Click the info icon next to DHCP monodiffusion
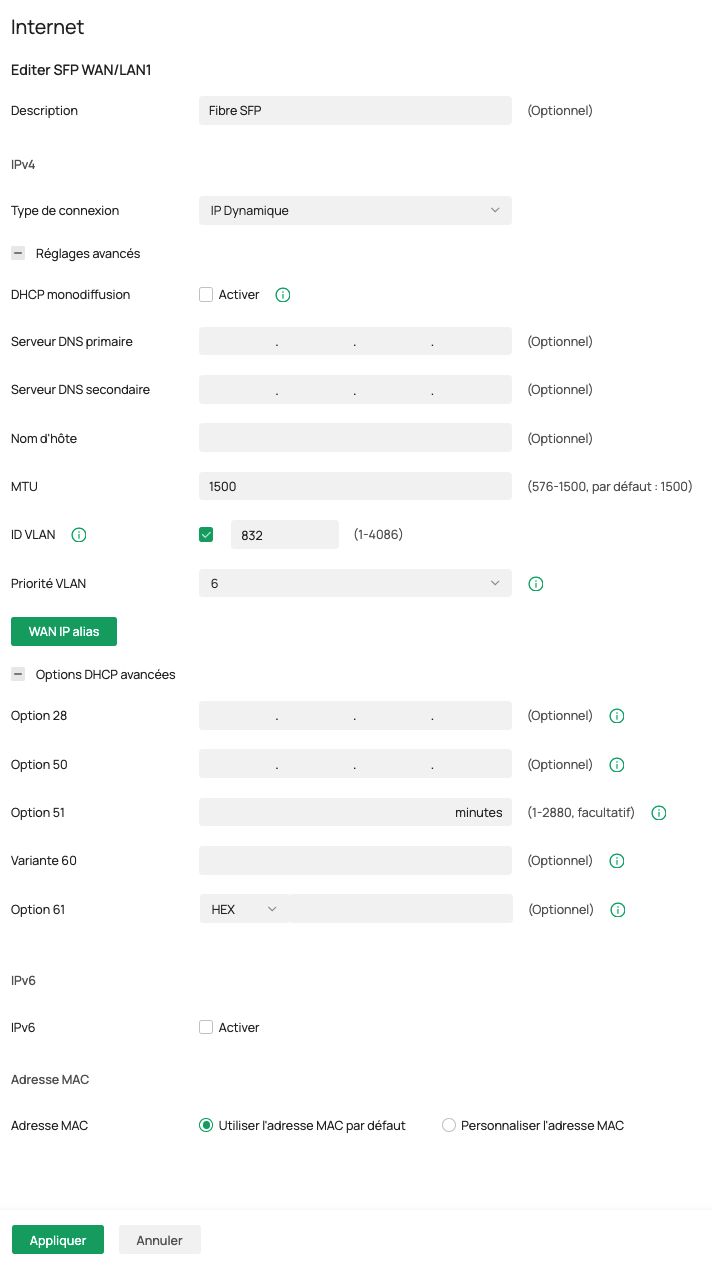The width and height of the screenshot is (712, 1264). point(283,295)
